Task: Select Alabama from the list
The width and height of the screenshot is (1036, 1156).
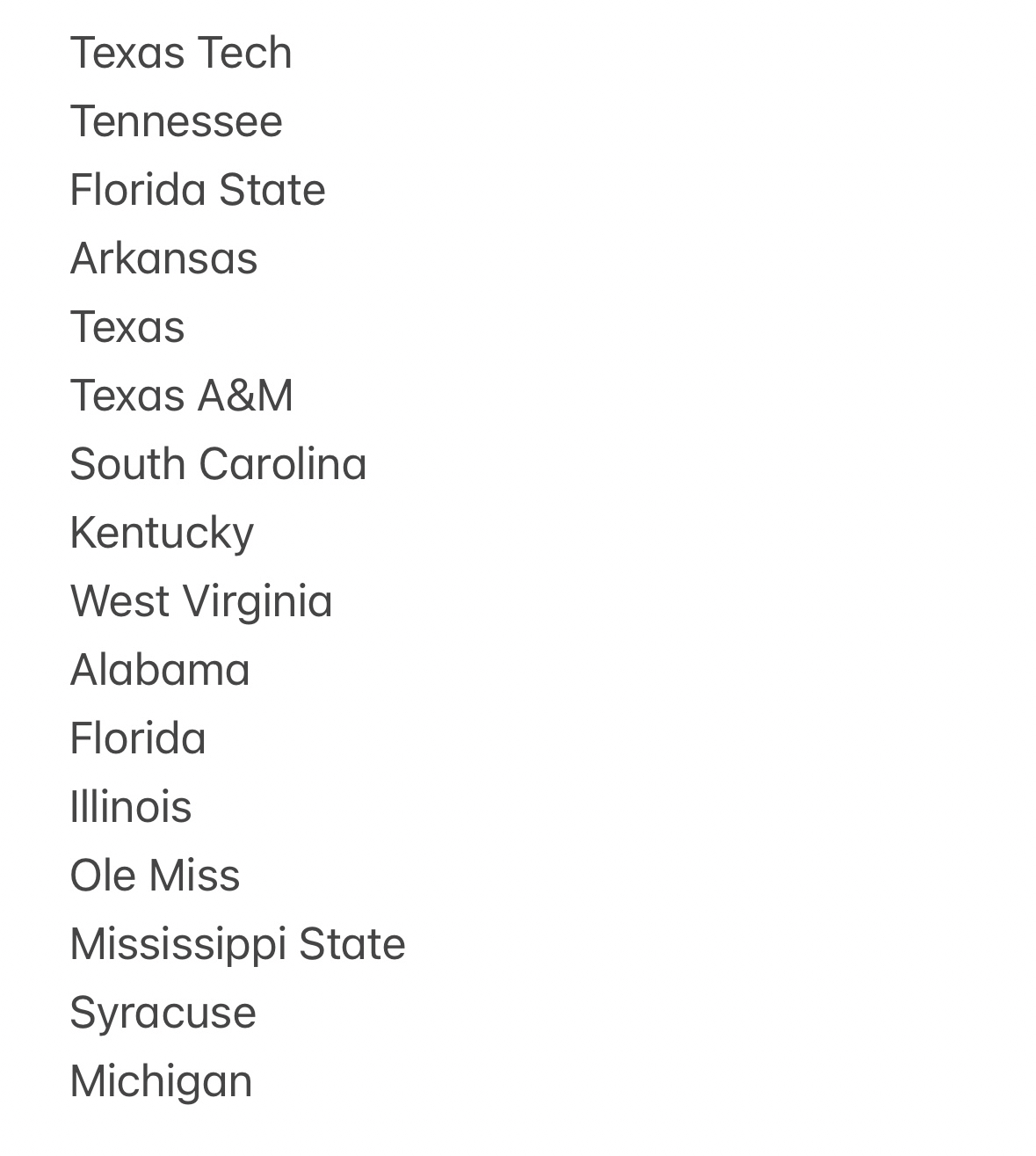Action: click(160, 670)
